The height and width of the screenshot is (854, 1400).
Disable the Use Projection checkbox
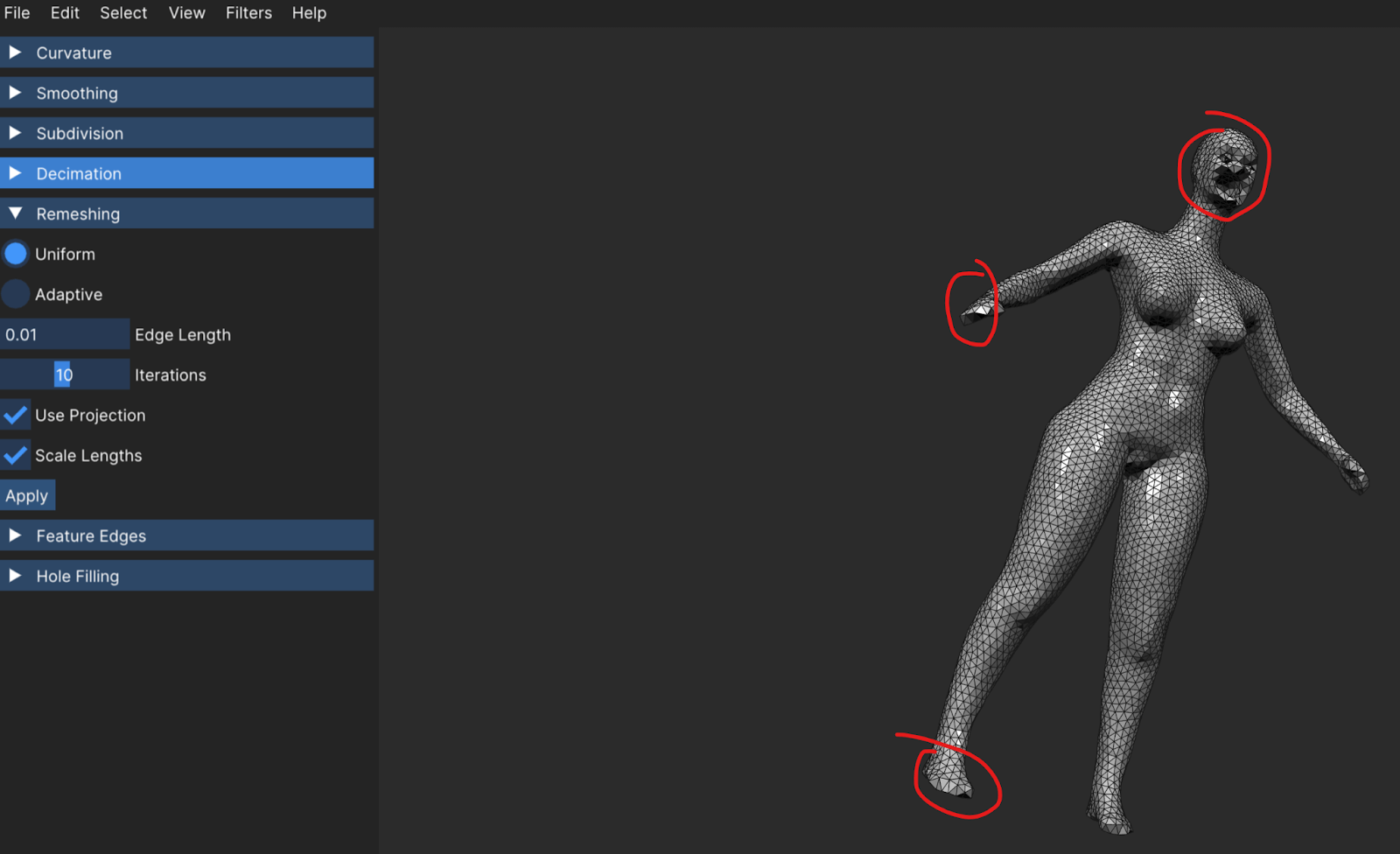click(16, 416)
